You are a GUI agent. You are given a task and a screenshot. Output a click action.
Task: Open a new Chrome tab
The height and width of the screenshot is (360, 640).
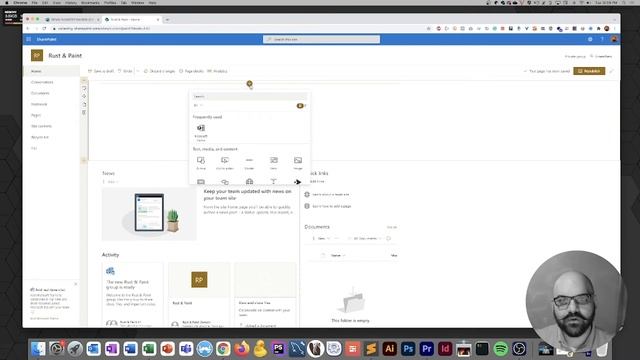click(x=167, y=19)
